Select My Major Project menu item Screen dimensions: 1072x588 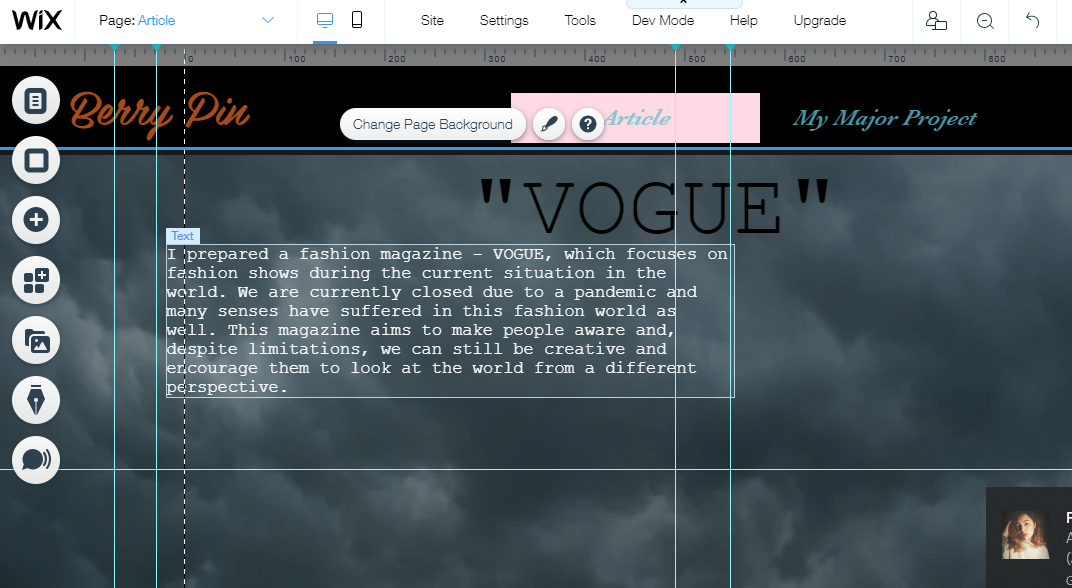pos(885,118)
